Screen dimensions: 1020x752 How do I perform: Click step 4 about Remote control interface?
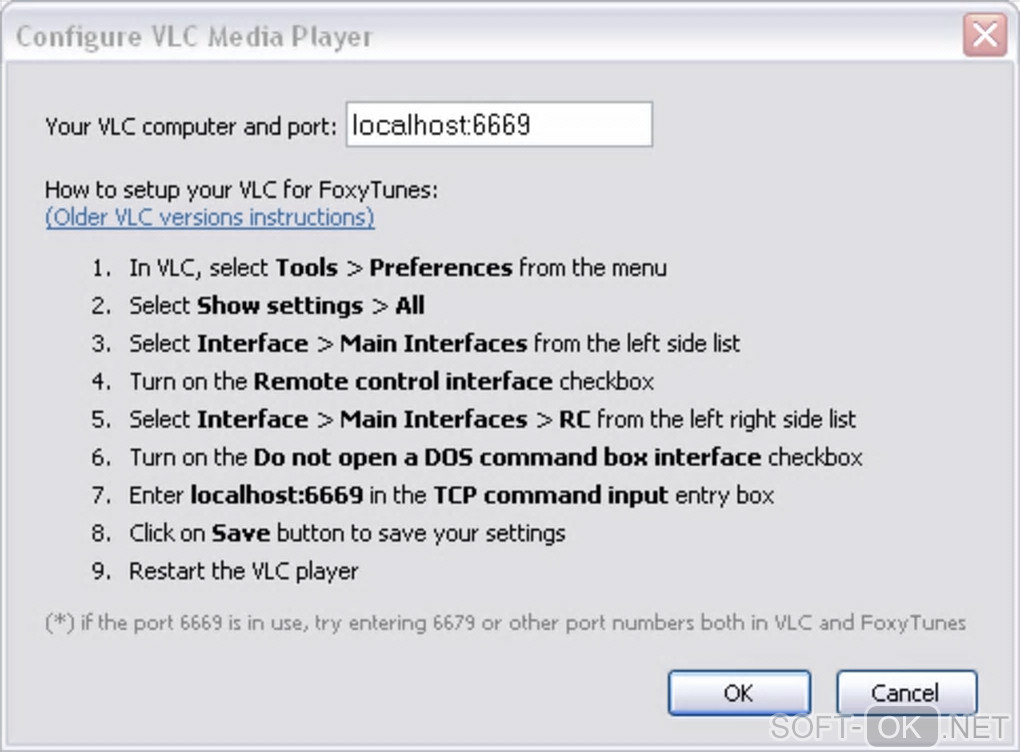point(391,381)
